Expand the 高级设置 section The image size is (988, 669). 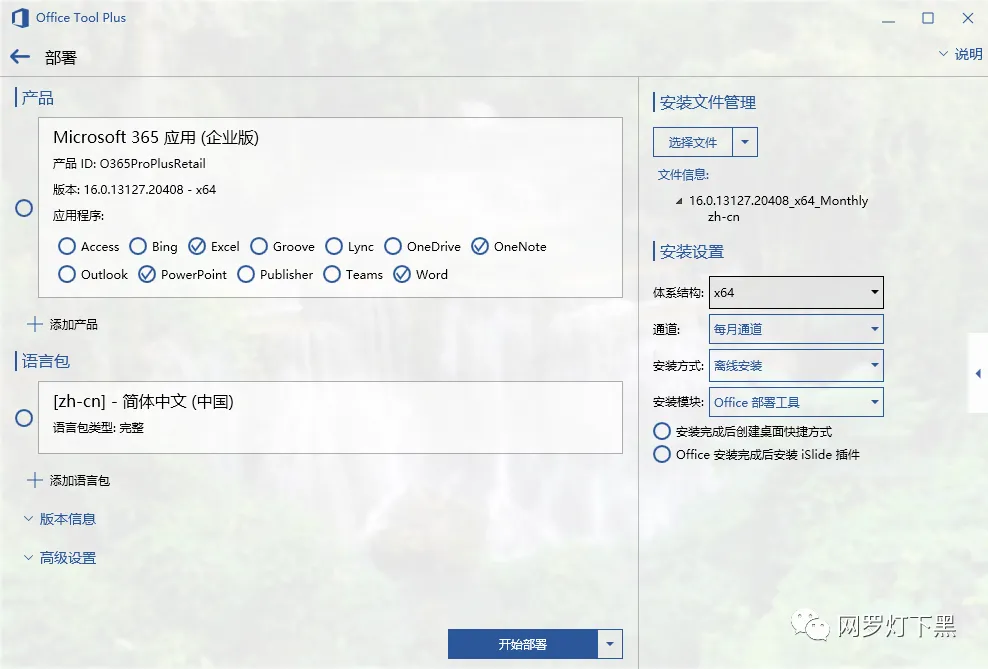pos(60,558)
